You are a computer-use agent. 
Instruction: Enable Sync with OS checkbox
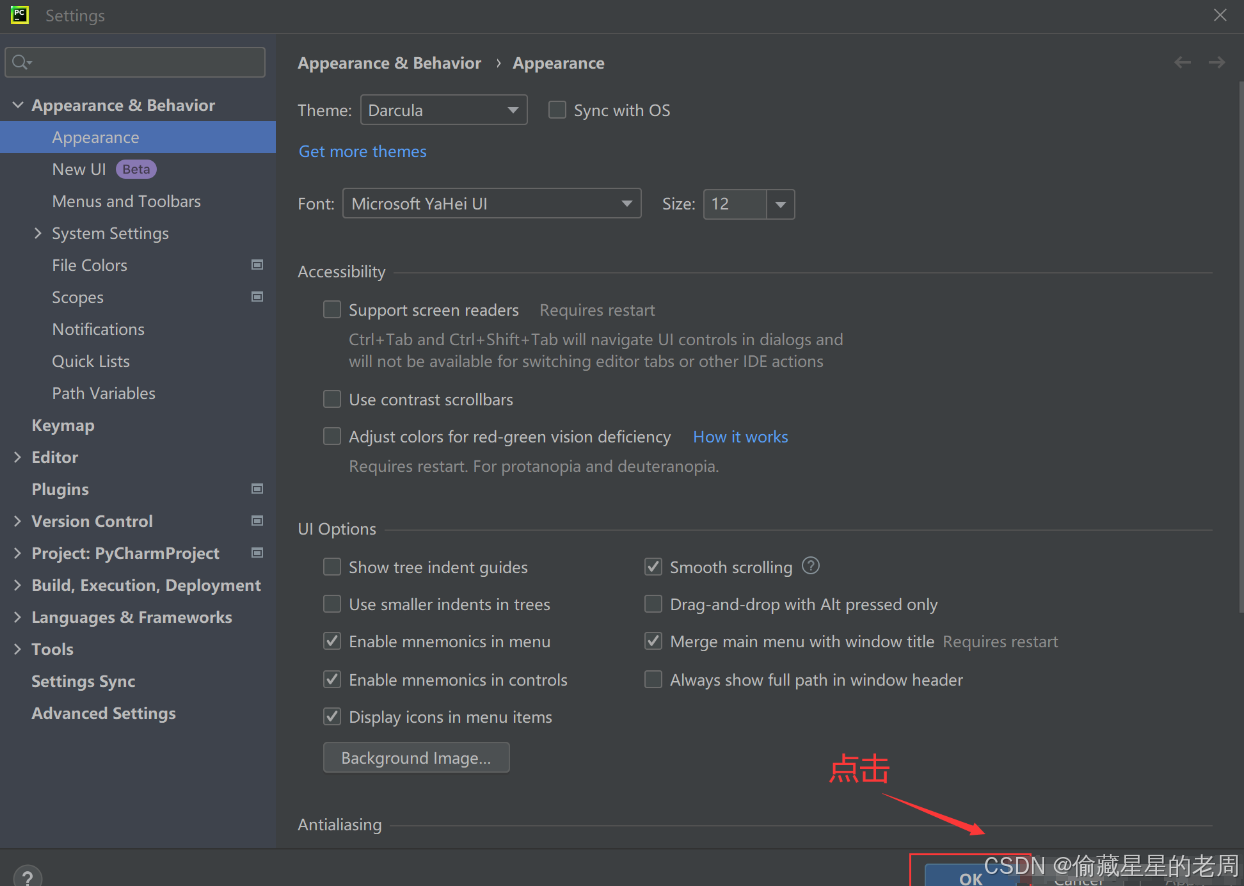[557, 110]
